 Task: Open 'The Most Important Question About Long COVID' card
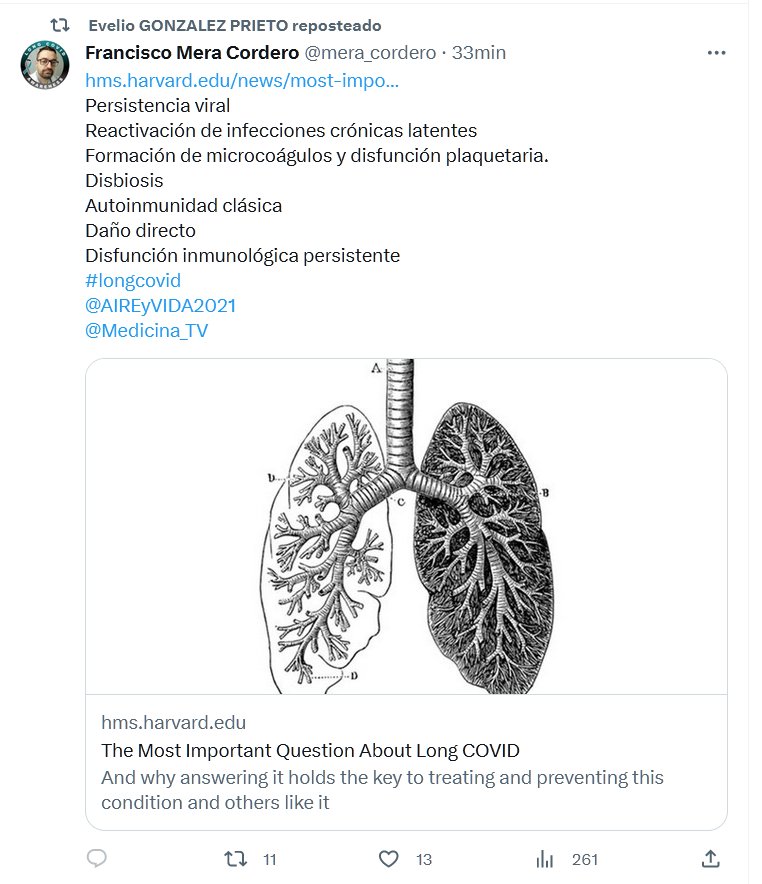click(310, 751)
